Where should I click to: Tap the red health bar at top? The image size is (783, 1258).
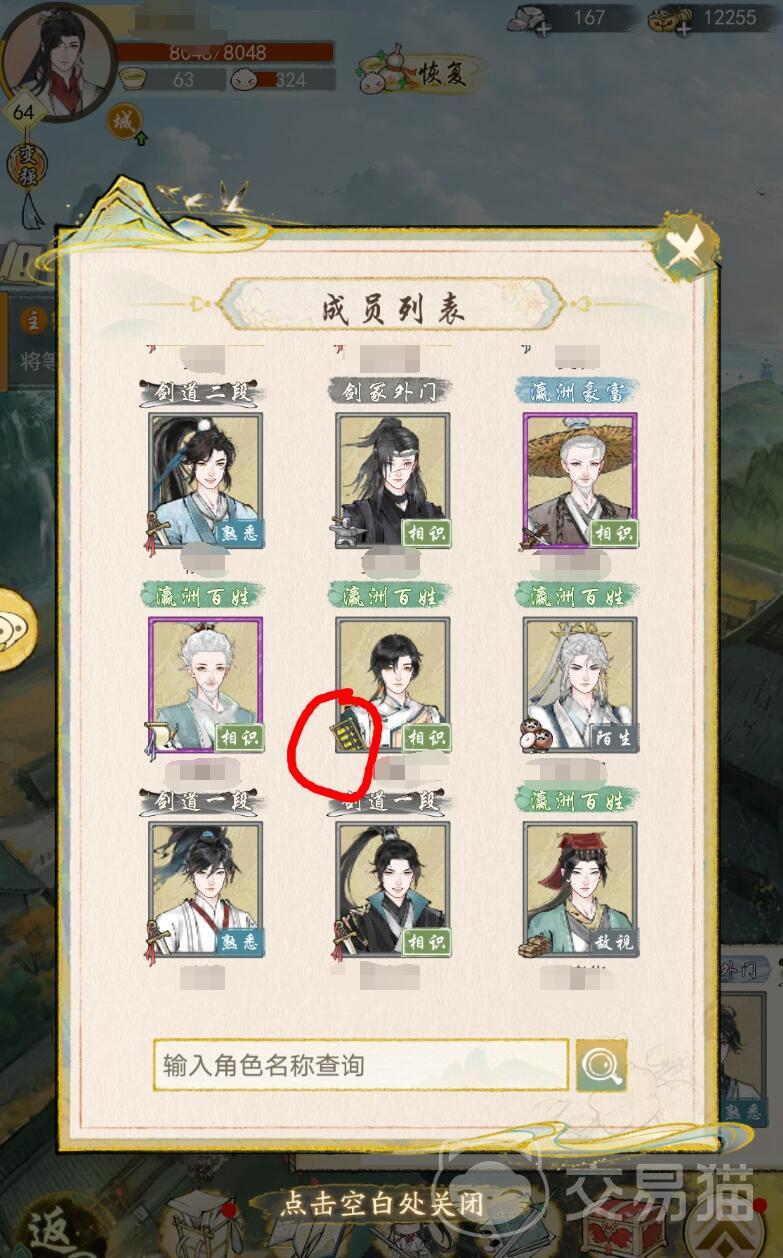click(x=226, y=52)
